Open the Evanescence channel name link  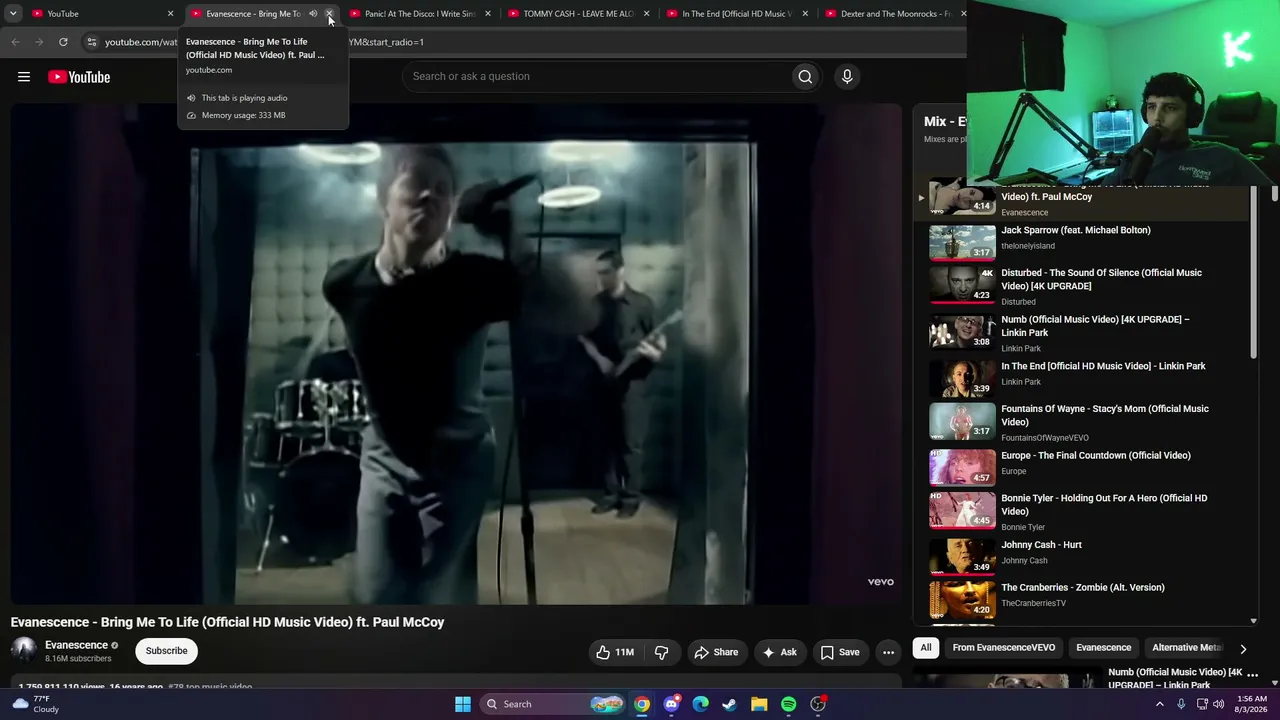click(x=76, y=645)
